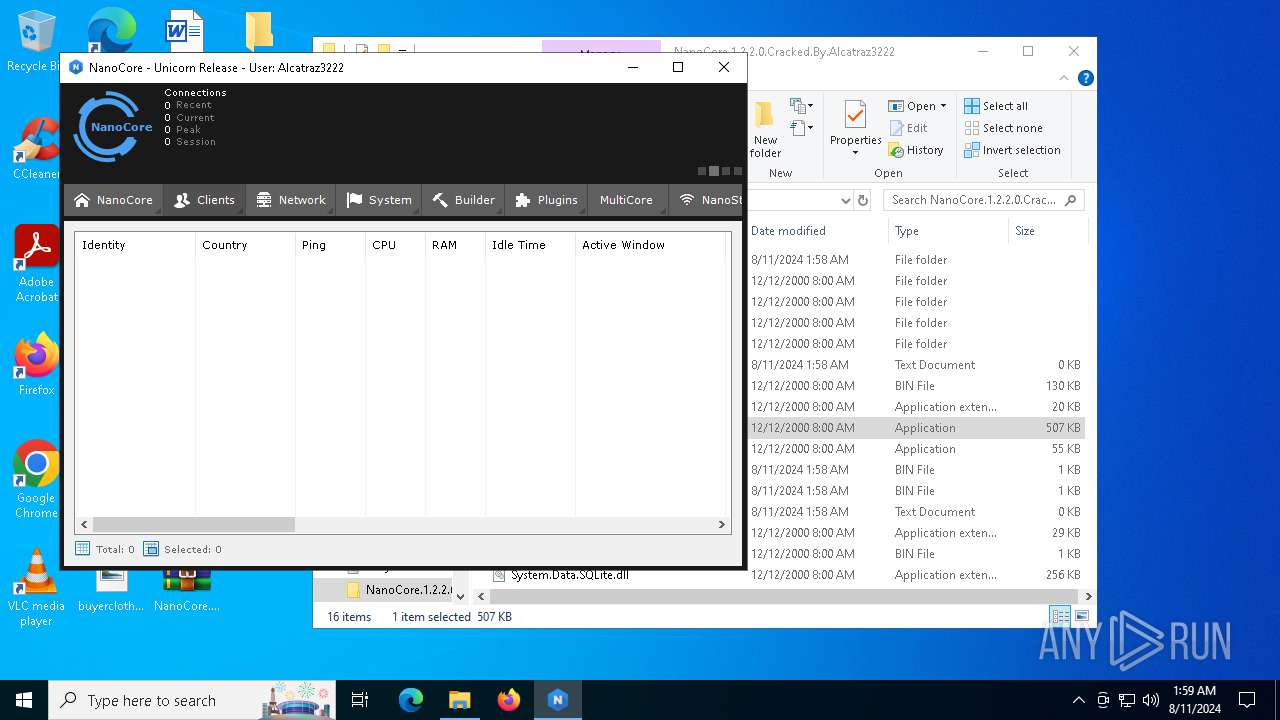Expand the address bar history dropdown
The width and height of the screenshot is (1280, 720).
tap(845, 200)
